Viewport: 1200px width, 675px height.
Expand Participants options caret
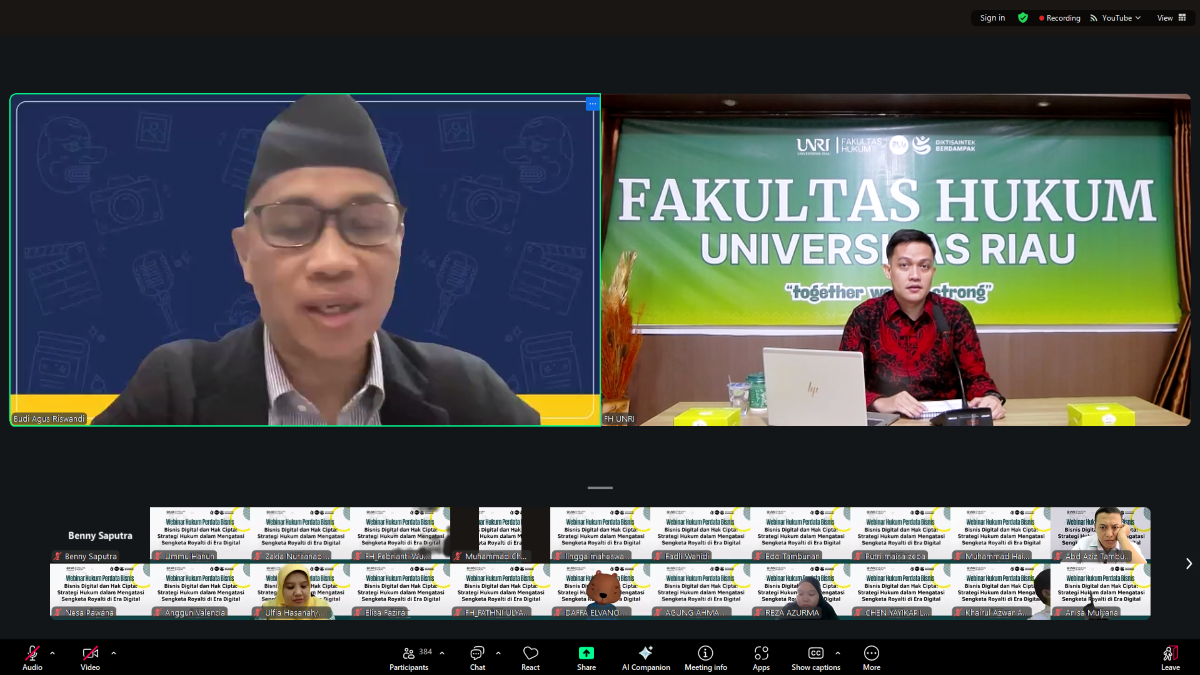(x=442, y=653)
